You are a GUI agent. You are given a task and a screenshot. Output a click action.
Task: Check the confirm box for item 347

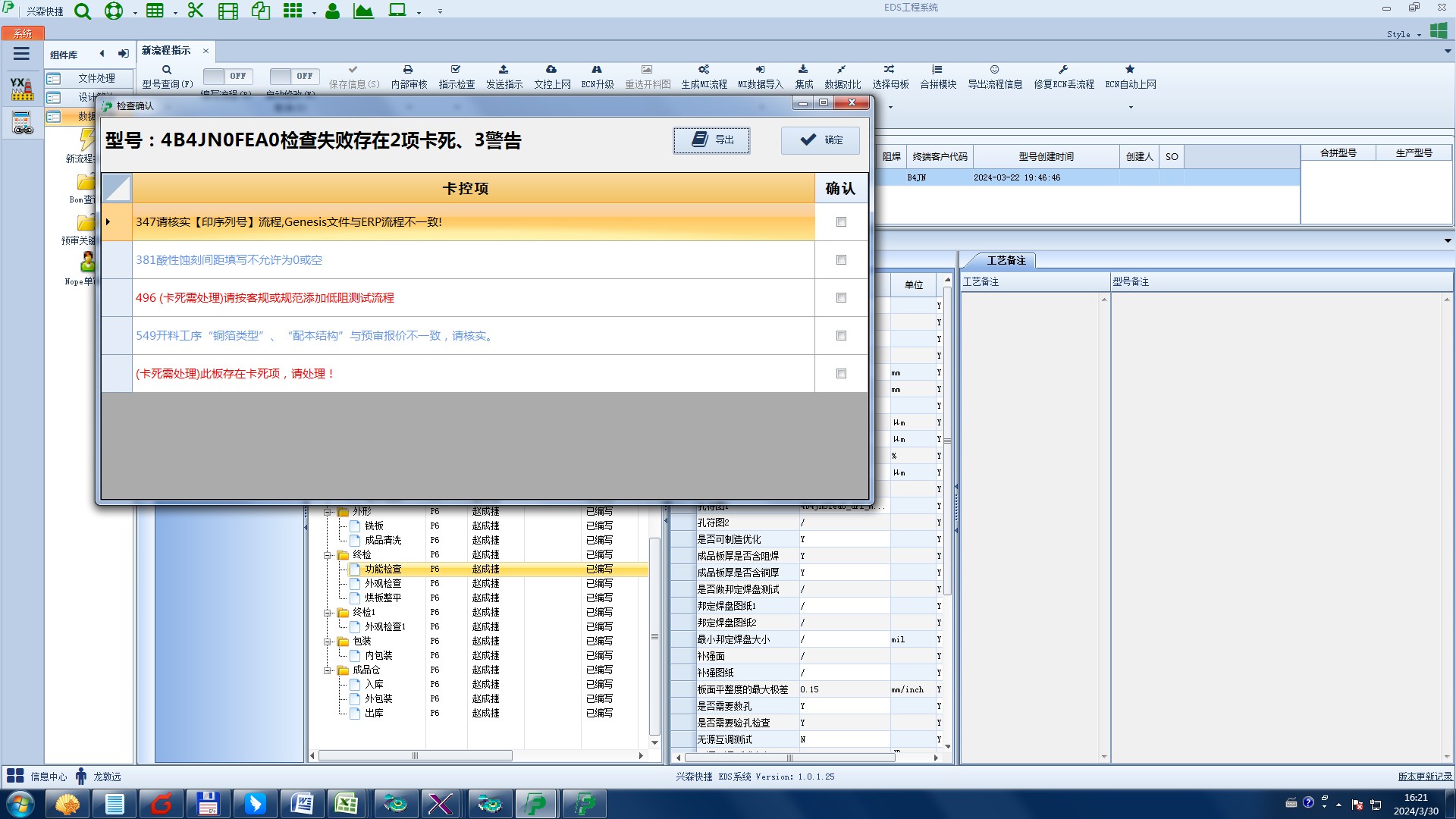[x=841, y=222]
